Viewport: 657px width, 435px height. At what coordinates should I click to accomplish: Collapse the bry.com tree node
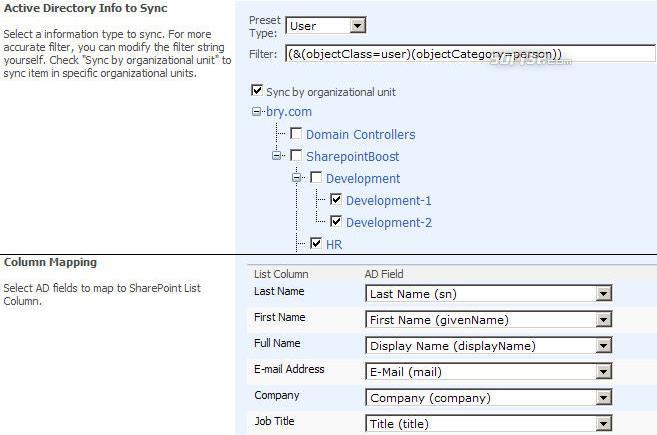256,111
